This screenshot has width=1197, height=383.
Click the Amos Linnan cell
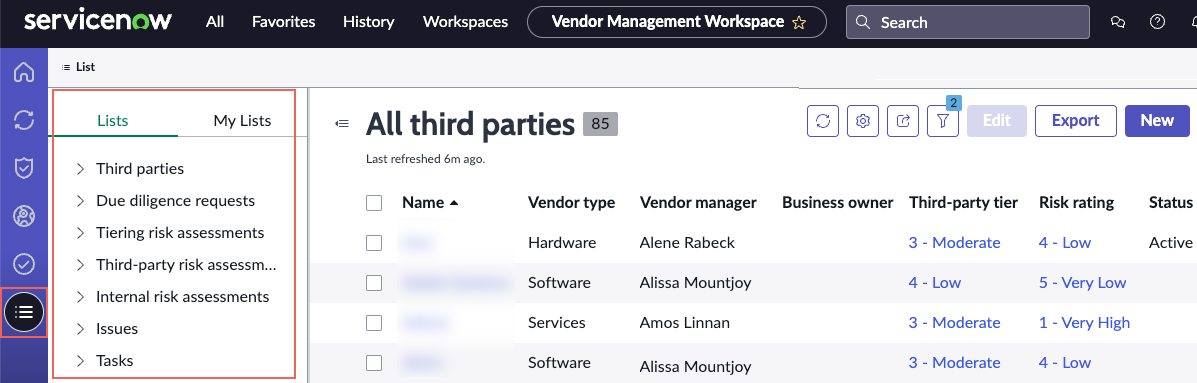click(x=684, y=323)
